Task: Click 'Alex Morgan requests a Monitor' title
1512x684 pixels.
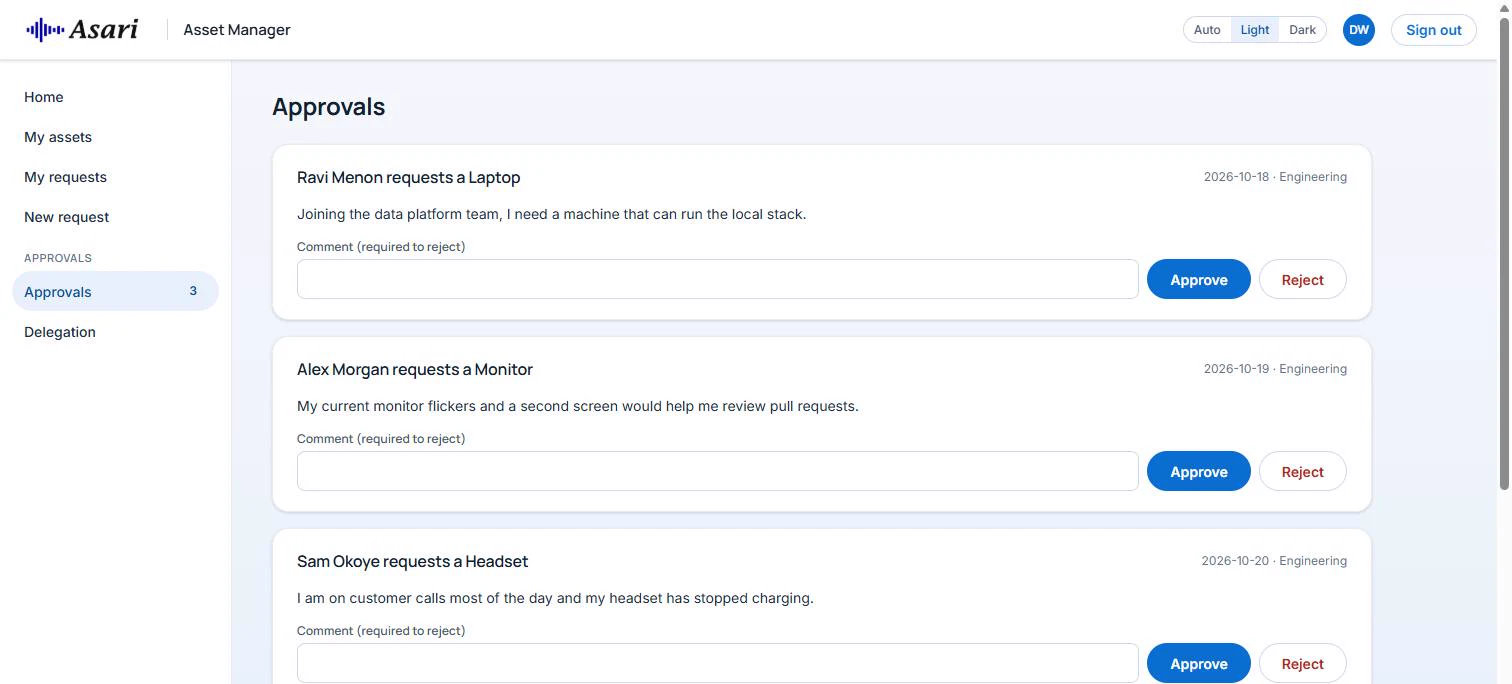Action: click(x=415, y=369)
